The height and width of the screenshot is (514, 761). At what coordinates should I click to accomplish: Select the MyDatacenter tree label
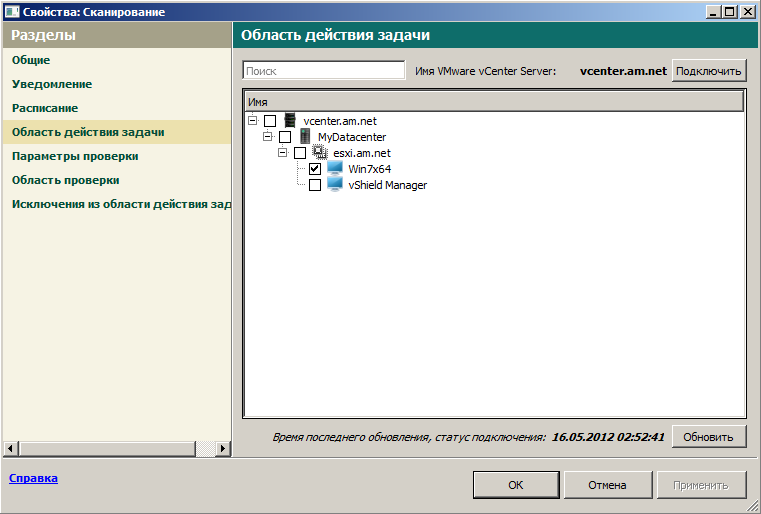(352, 137)
